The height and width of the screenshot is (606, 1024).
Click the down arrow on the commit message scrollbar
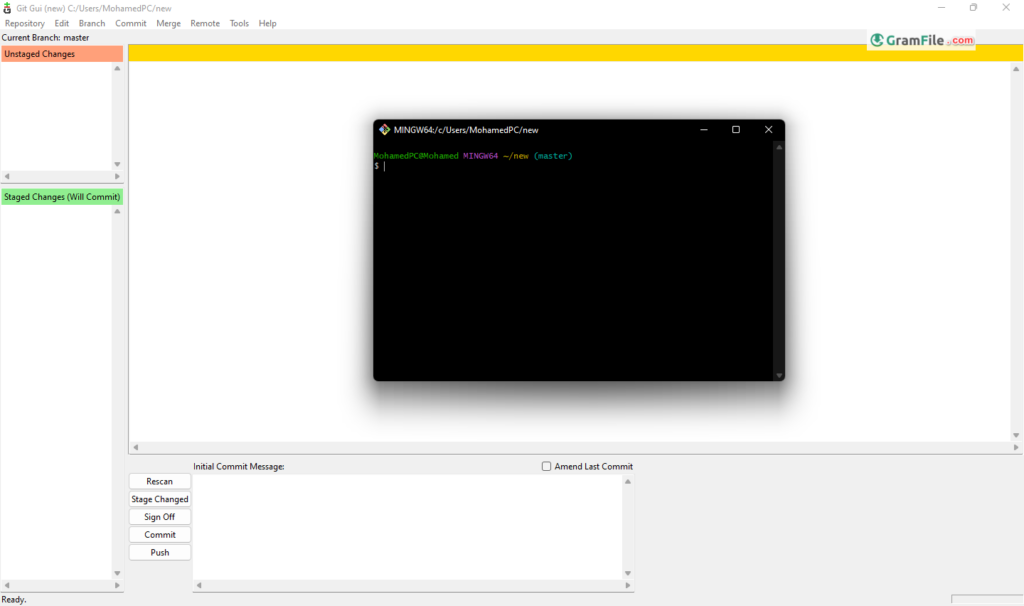[628, 573]
